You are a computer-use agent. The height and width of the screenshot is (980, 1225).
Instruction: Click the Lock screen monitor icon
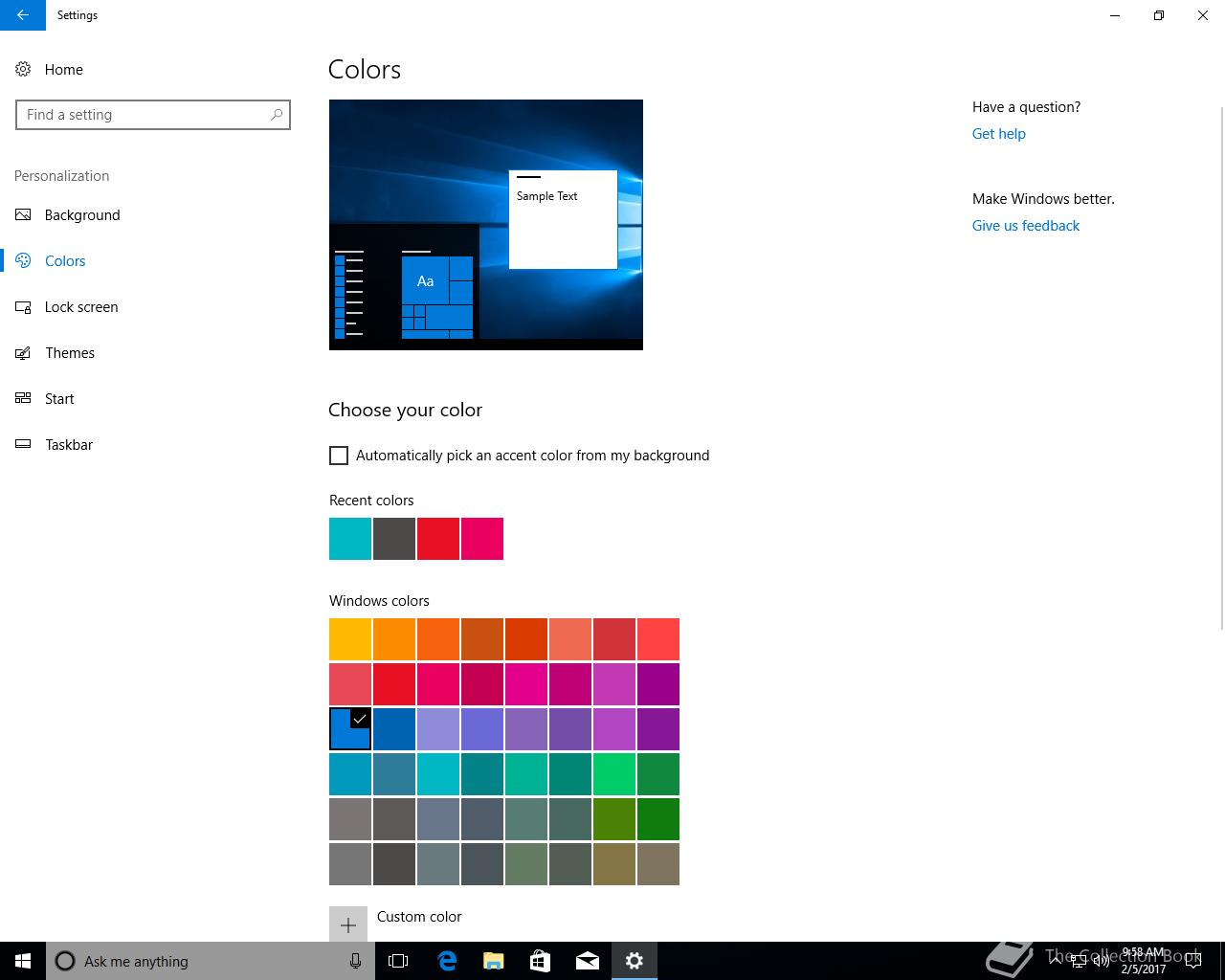coord(23,307)
